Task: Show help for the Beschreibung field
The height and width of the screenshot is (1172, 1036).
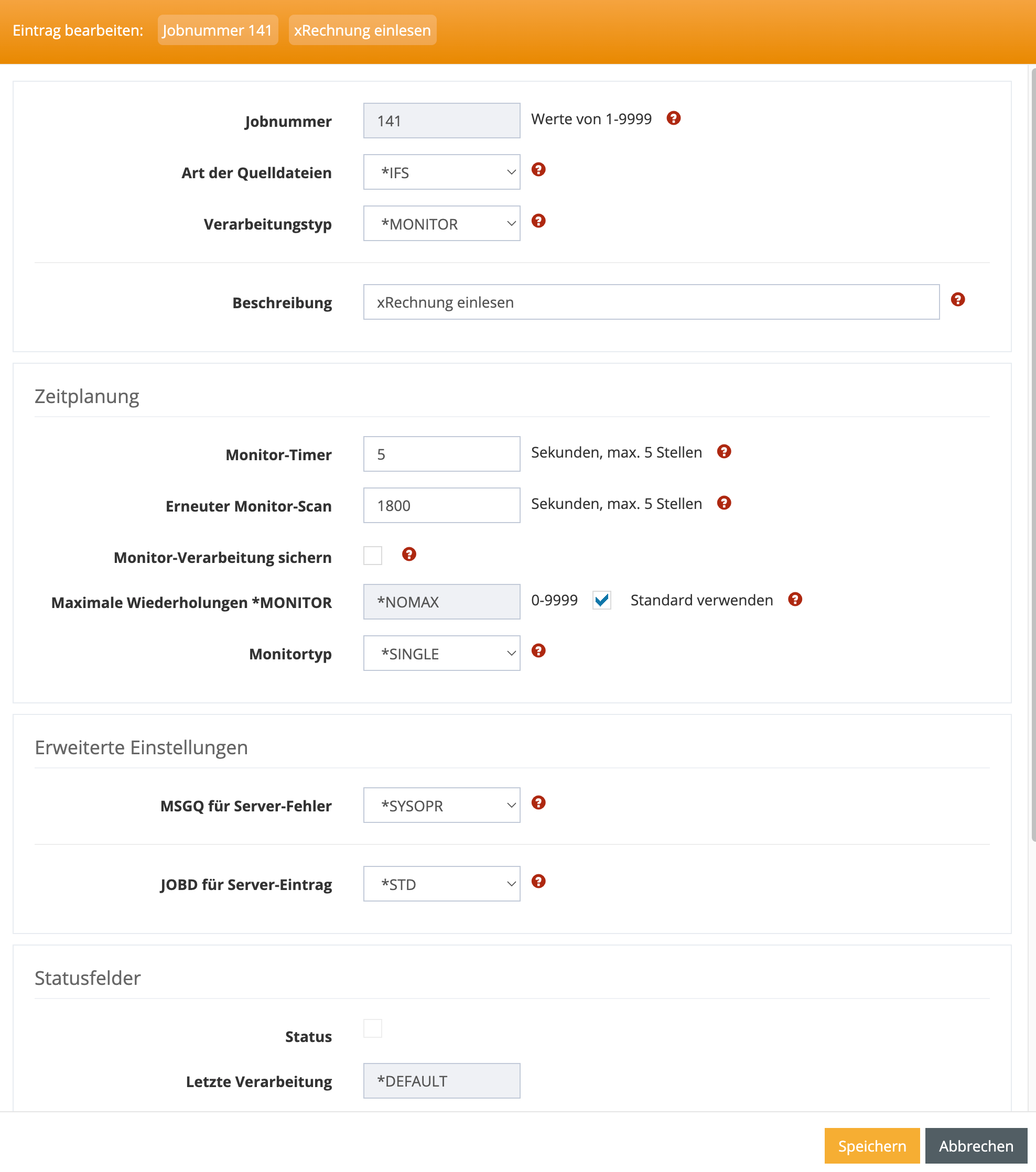Action: pyautogui.click(x=957, y=299)
